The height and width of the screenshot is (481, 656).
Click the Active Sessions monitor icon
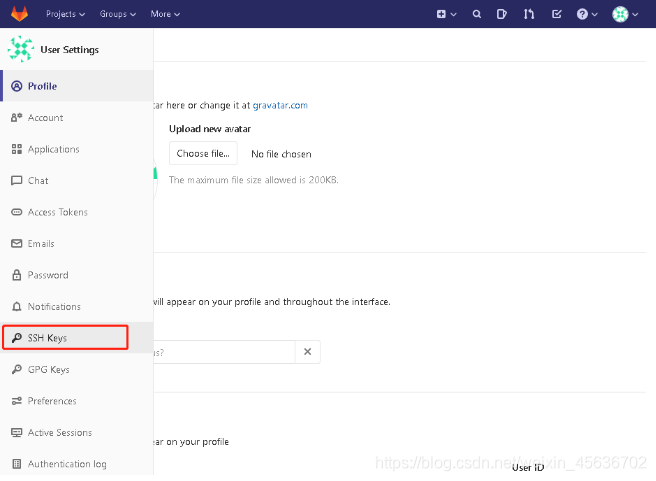pos(16,432)
